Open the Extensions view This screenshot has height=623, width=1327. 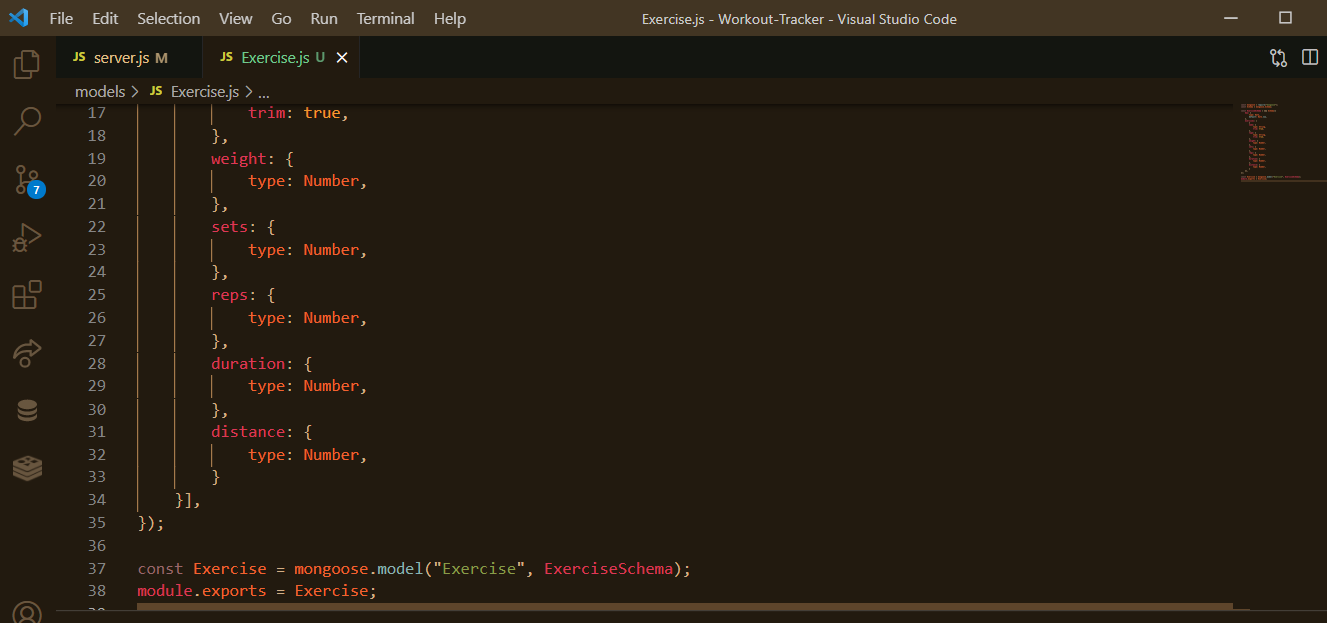pos(27,295)
